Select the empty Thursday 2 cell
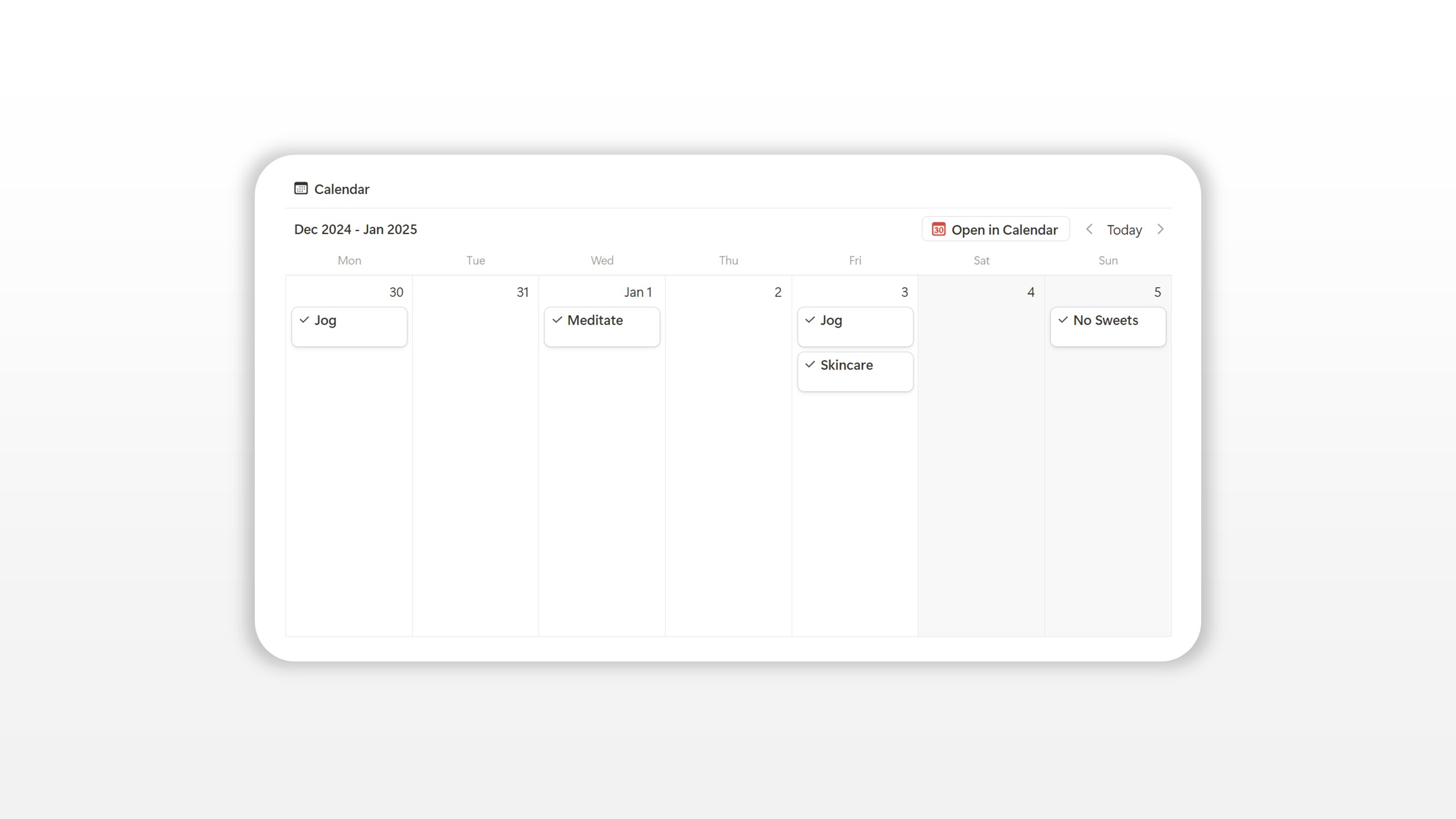This screenshot has width=1456, height=819. click(728, 455)
